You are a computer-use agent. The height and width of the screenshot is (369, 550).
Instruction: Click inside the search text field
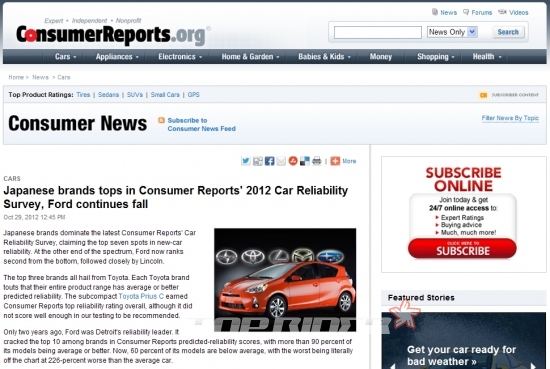378,32
